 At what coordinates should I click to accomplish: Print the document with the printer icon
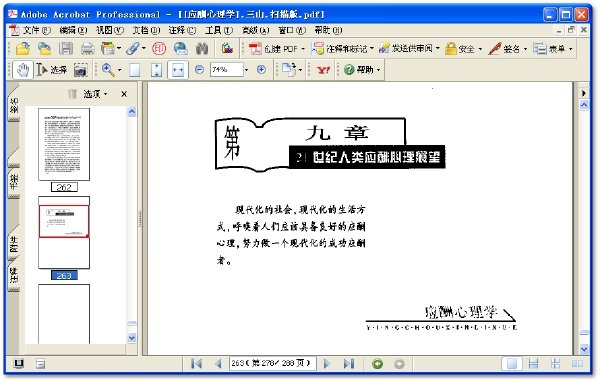[88, 49]
